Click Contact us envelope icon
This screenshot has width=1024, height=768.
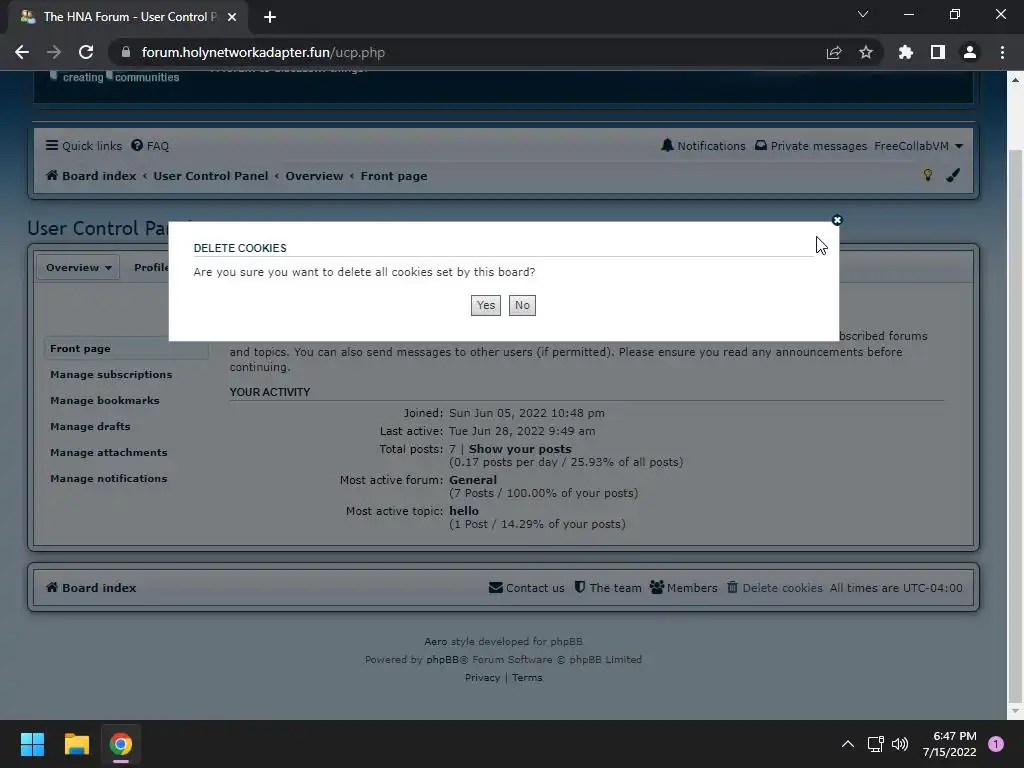(x=496, y=588)
